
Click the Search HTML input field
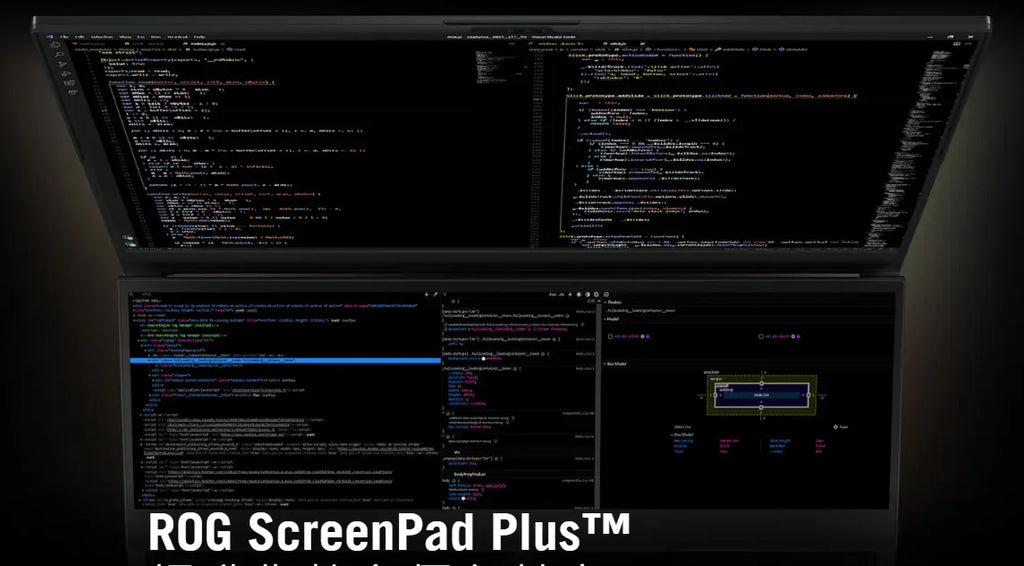pyautogui.click(x=274, y=294)
